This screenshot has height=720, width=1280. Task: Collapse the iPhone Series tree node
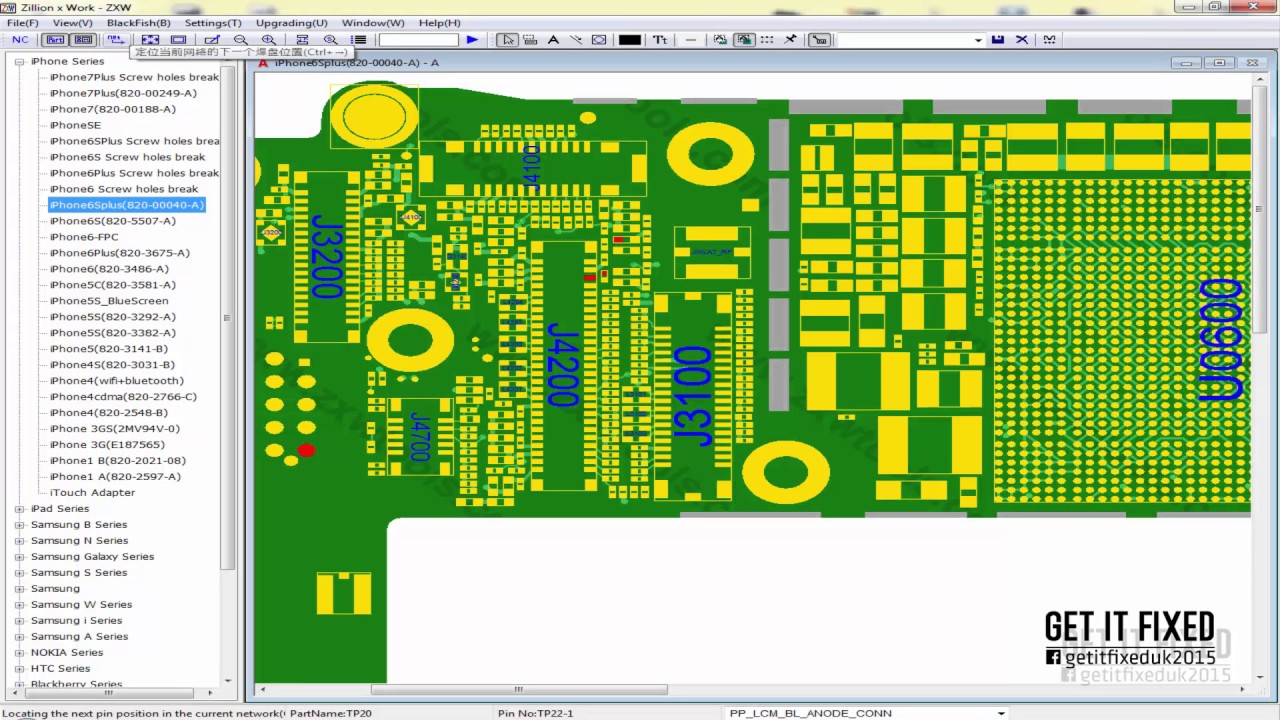click(20, 61)
